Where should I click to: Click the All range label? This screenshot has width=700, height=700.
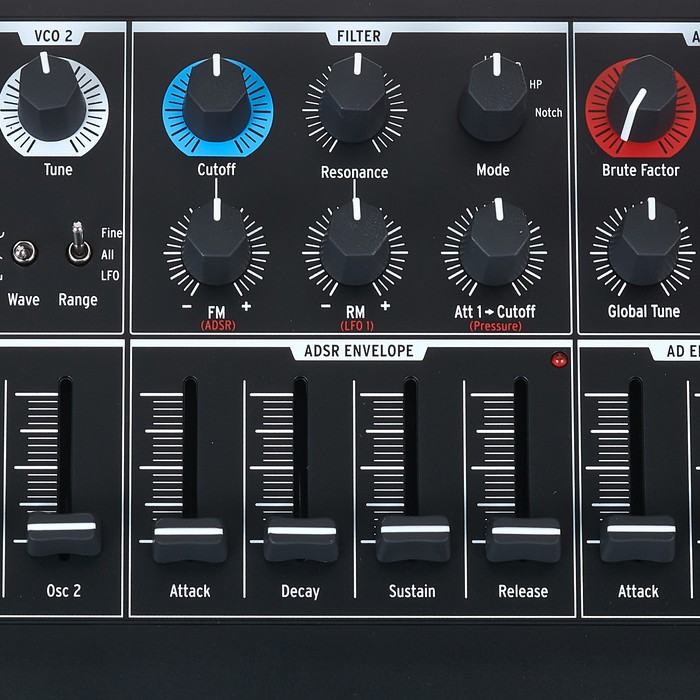107,254
